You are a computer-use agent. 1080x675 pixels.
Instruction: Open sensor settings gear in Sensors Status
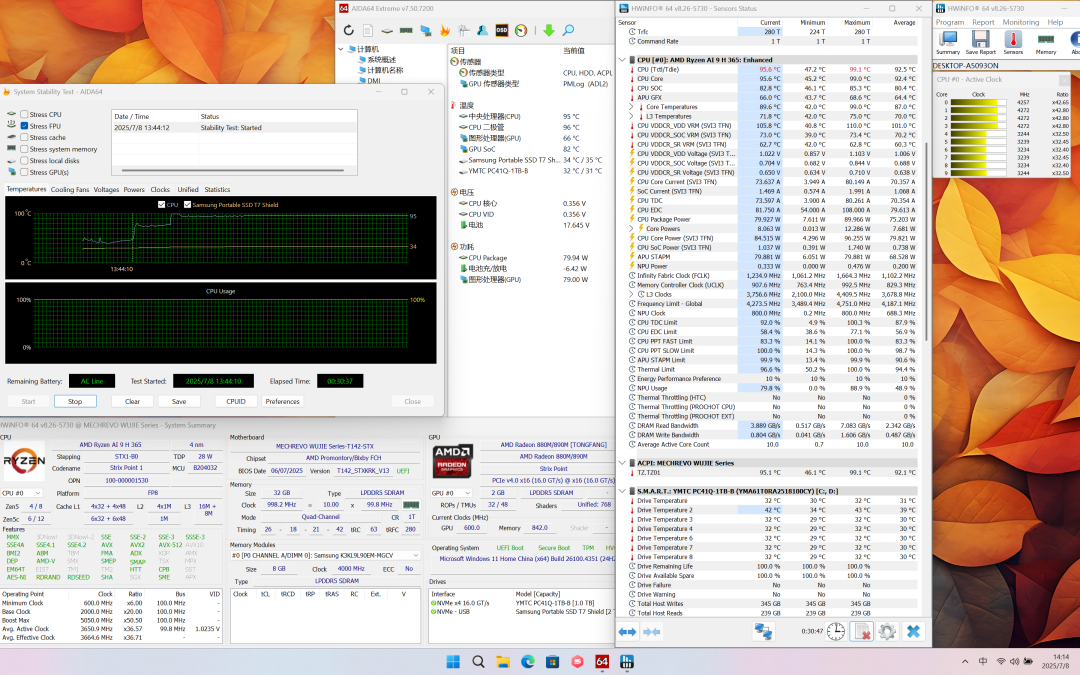887,631
